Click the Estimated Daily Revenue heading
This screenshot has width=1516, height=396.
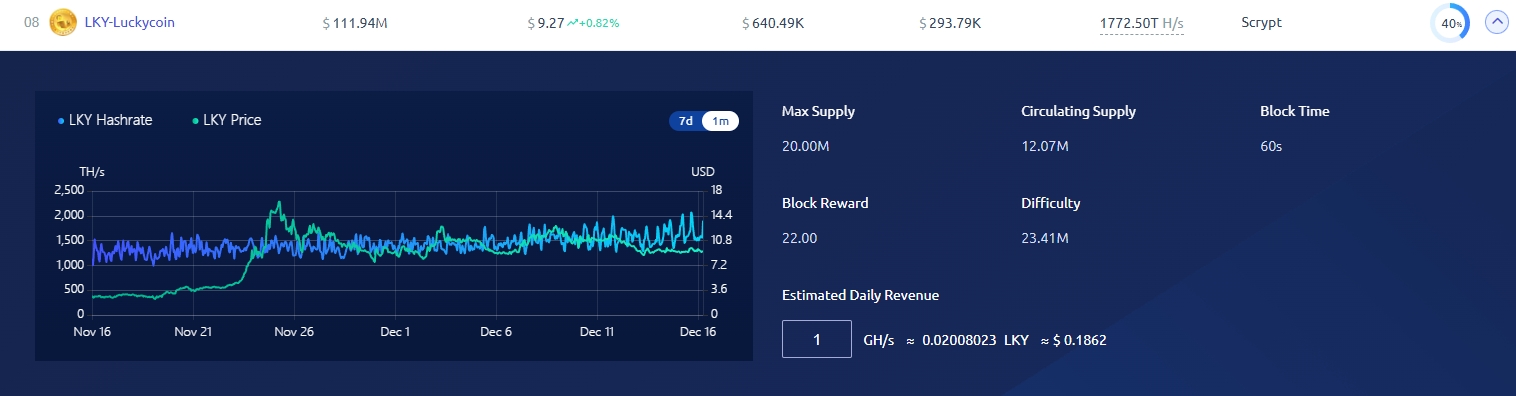click(860, 295)
